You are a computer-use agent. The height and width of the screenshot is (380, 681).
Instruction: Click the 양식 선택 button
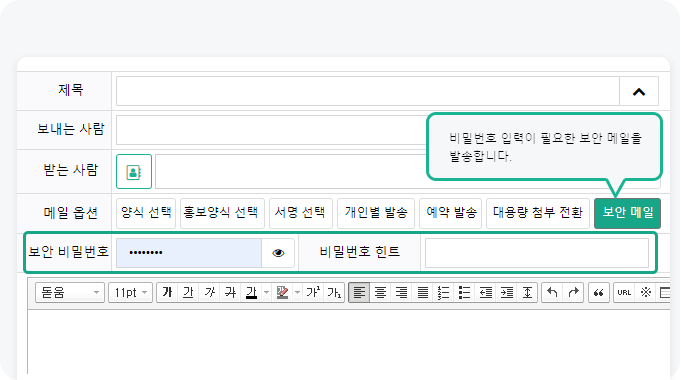[146, 213]
